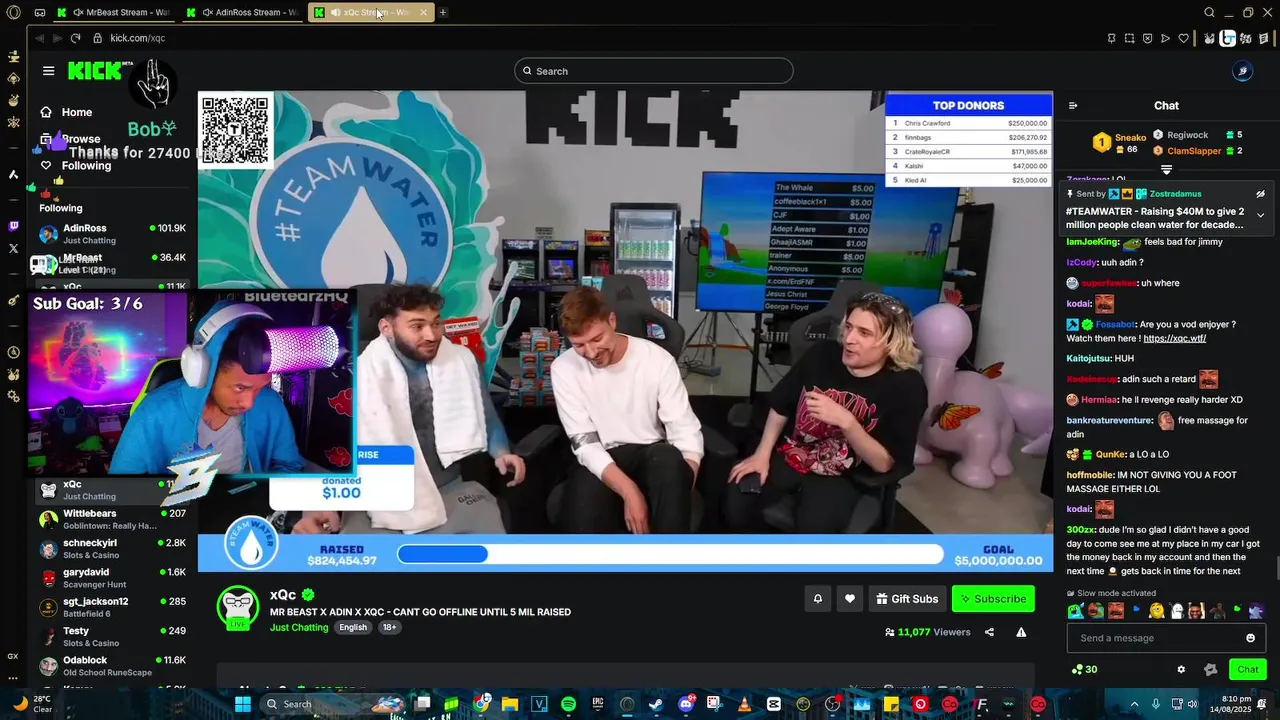The width and height of the screenshot is (1280, 720).
Task: Open Epic Games from the taskbar
Action: coord(598,704)
